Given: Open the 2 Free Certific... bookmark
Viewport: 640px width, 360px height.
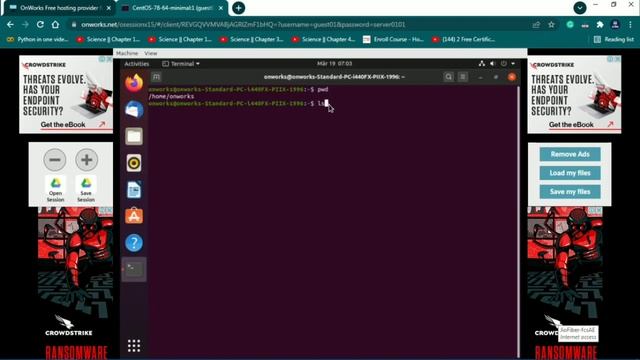Looking at the screenshot, I should pyautogui.click(x=464, y=39).
